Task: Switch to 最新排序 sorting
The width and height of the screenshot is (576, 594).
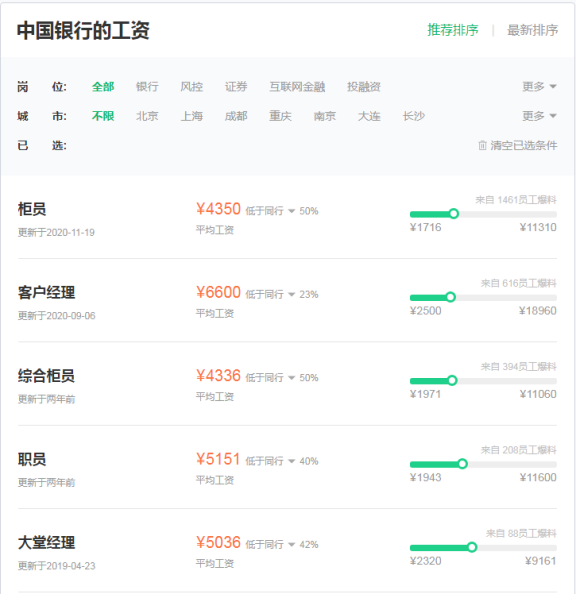Action: click(x=532, y=30)
